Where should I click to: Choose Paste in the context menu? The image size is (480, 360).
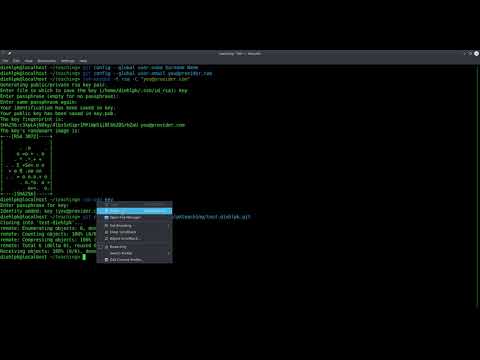tap(135, 211)
